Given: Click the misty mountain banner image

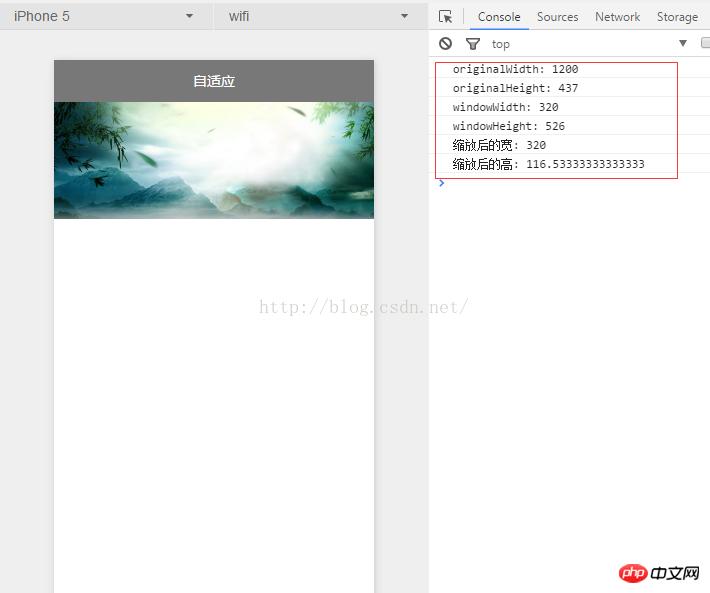Looking at the screenshot, I should pyautogui.click(x=214, y=160).
